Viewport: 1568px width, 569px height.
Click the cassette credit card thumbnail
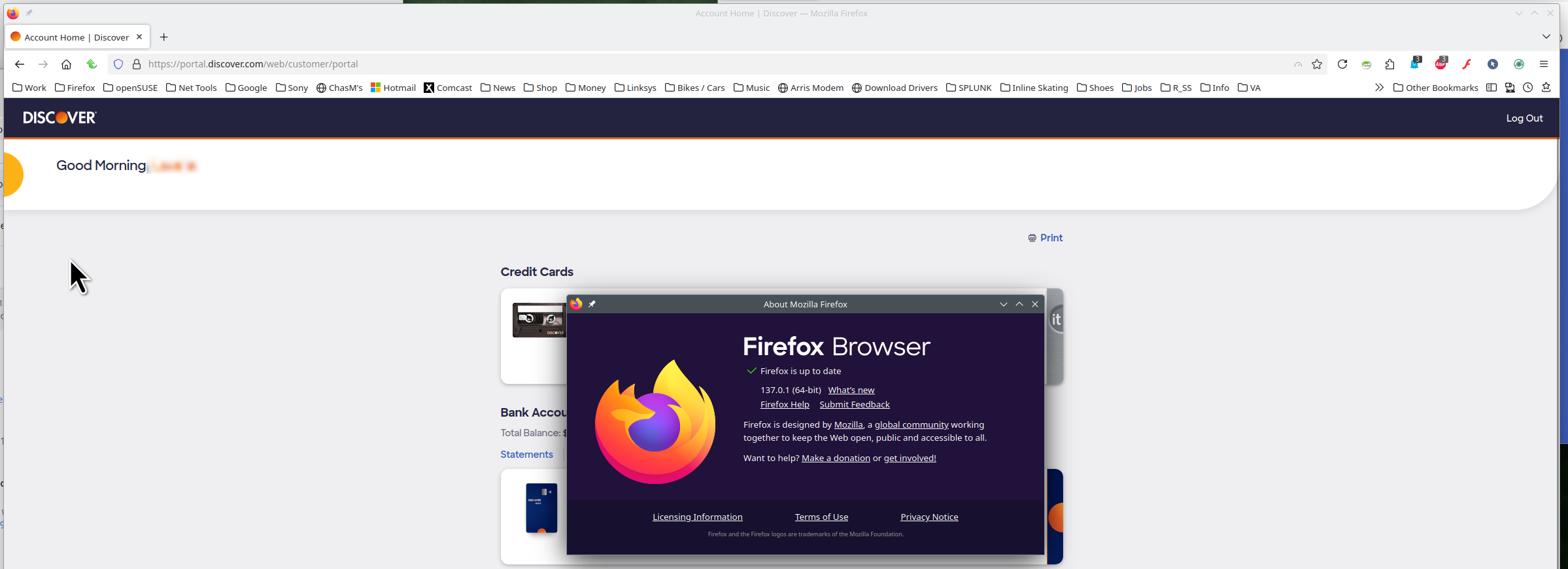(x=539, y=320)
